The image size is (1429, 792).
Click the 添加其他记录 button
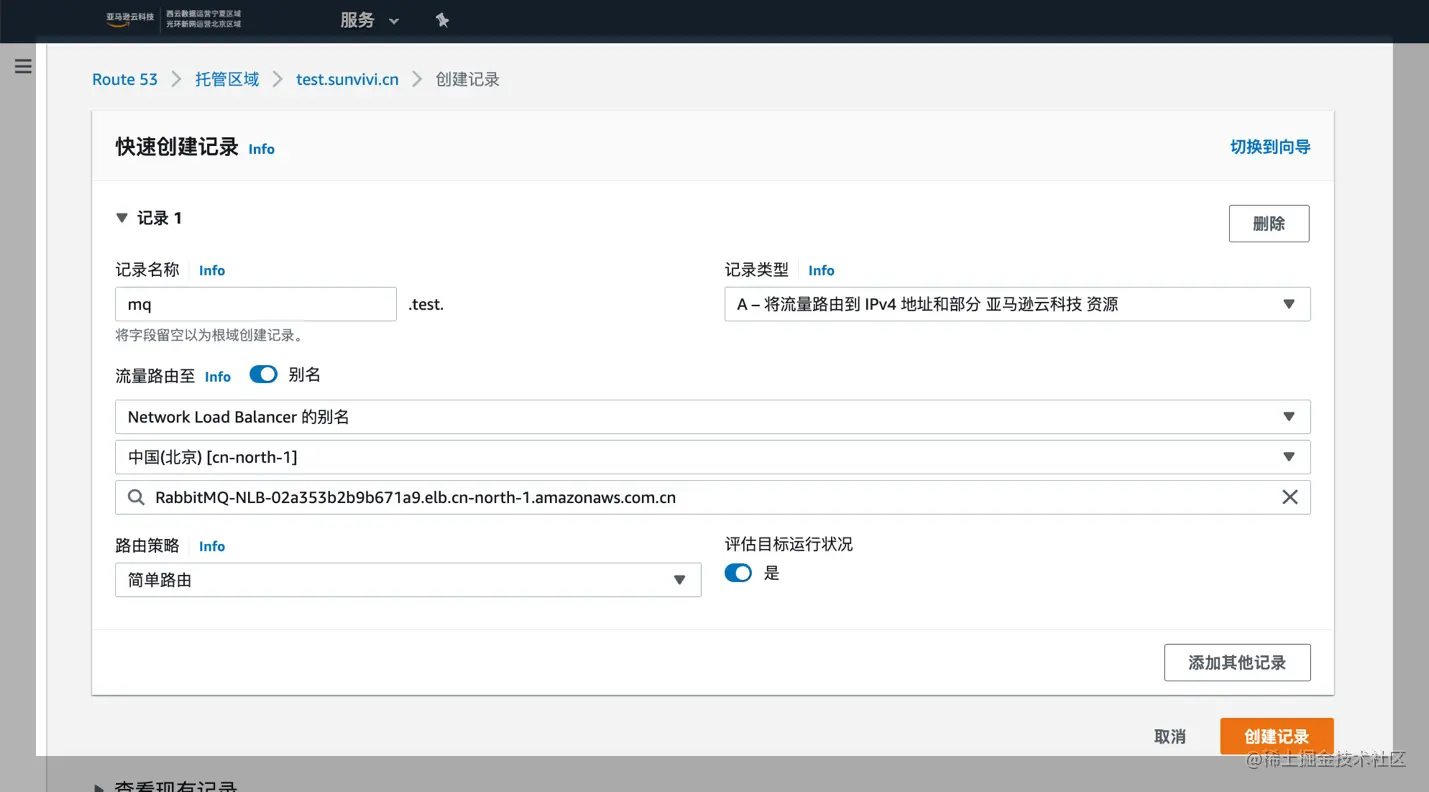point(1237,662)
